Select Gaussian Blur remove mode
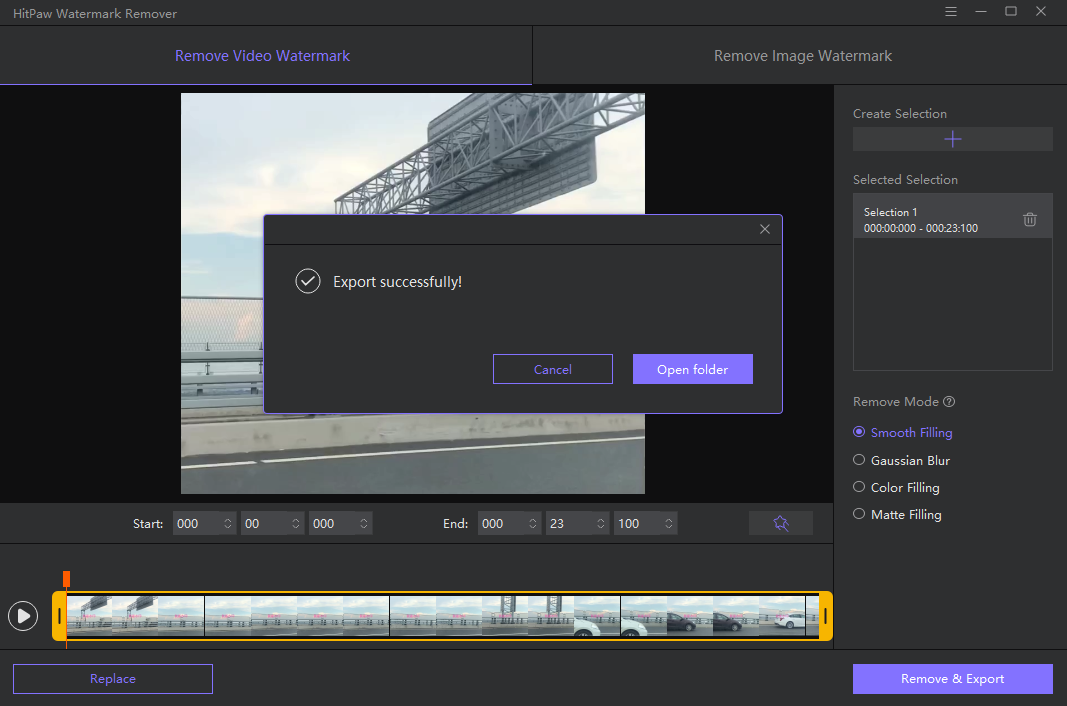 click(x=859, y=460)
